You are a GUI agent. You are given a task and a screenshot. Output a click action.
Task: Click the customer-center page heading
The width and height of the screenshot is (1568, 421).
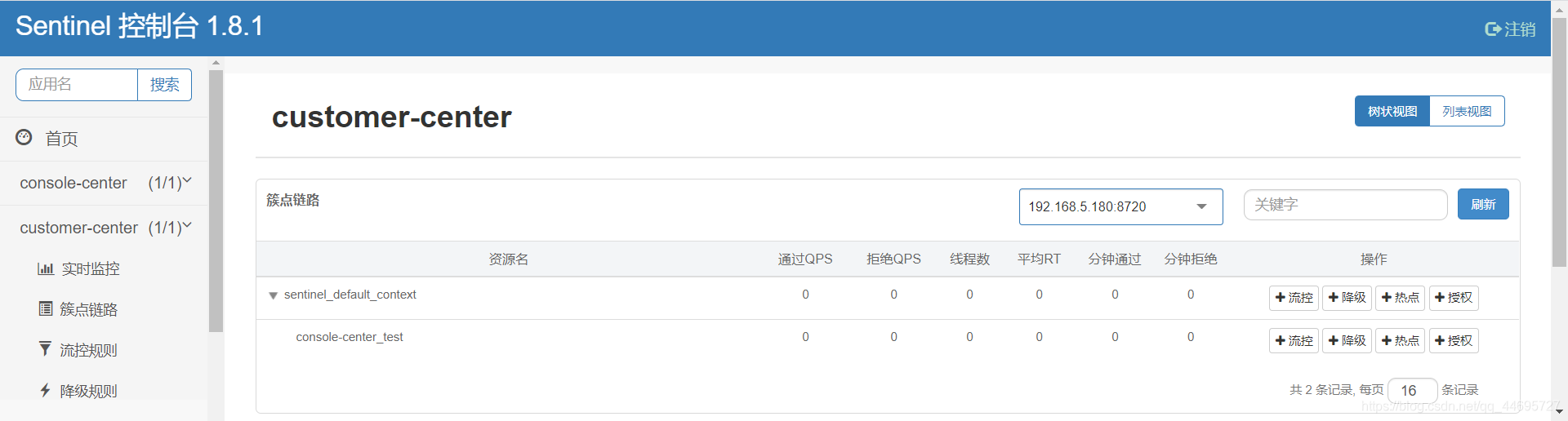coord(392,117)
